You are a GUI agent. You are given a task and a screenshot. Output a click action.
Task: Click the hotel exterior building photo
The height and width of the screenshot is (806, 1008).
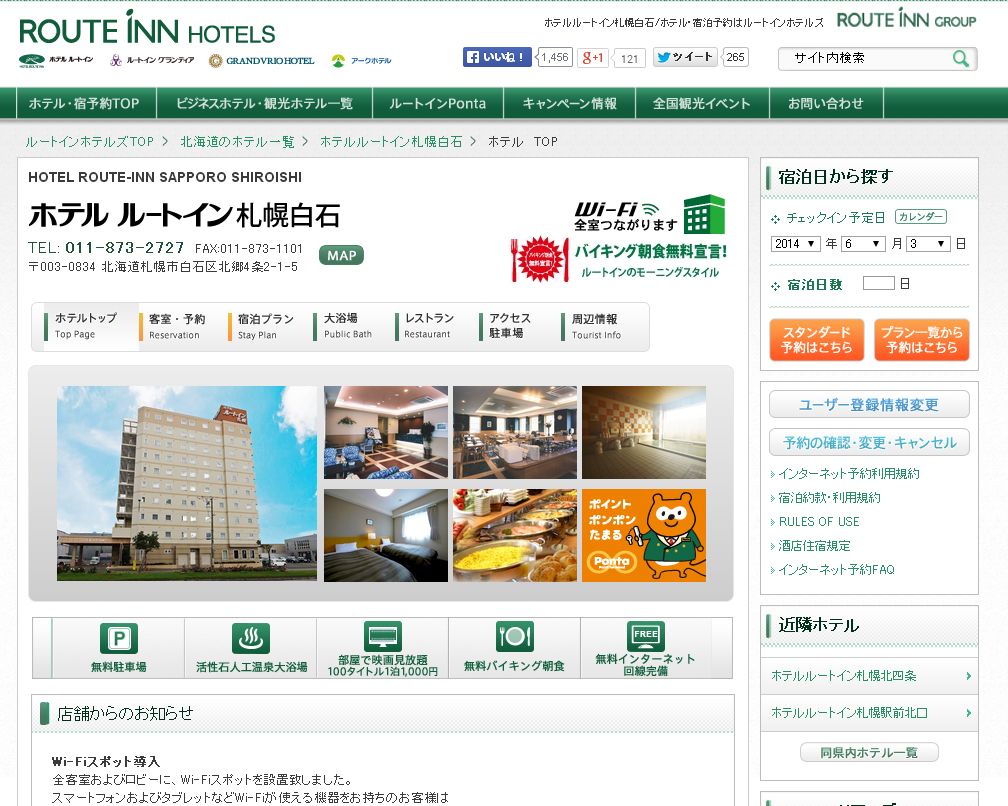click(186, 483)
